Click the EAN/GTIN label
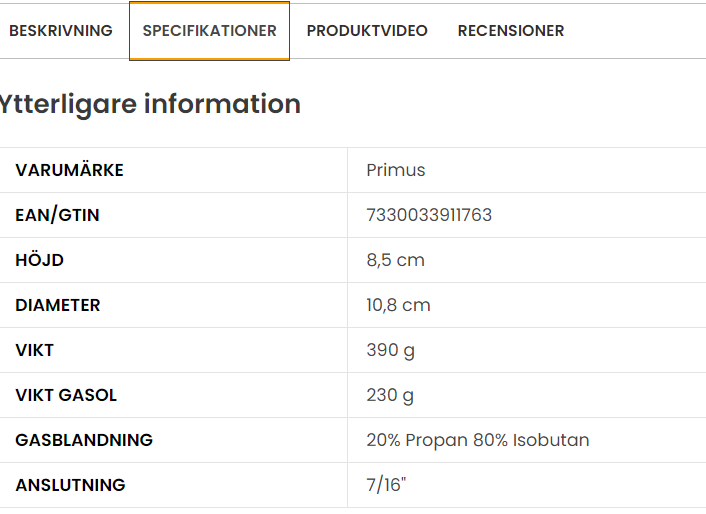The width and height of the screenshot is (706, 514). (57, 215)
